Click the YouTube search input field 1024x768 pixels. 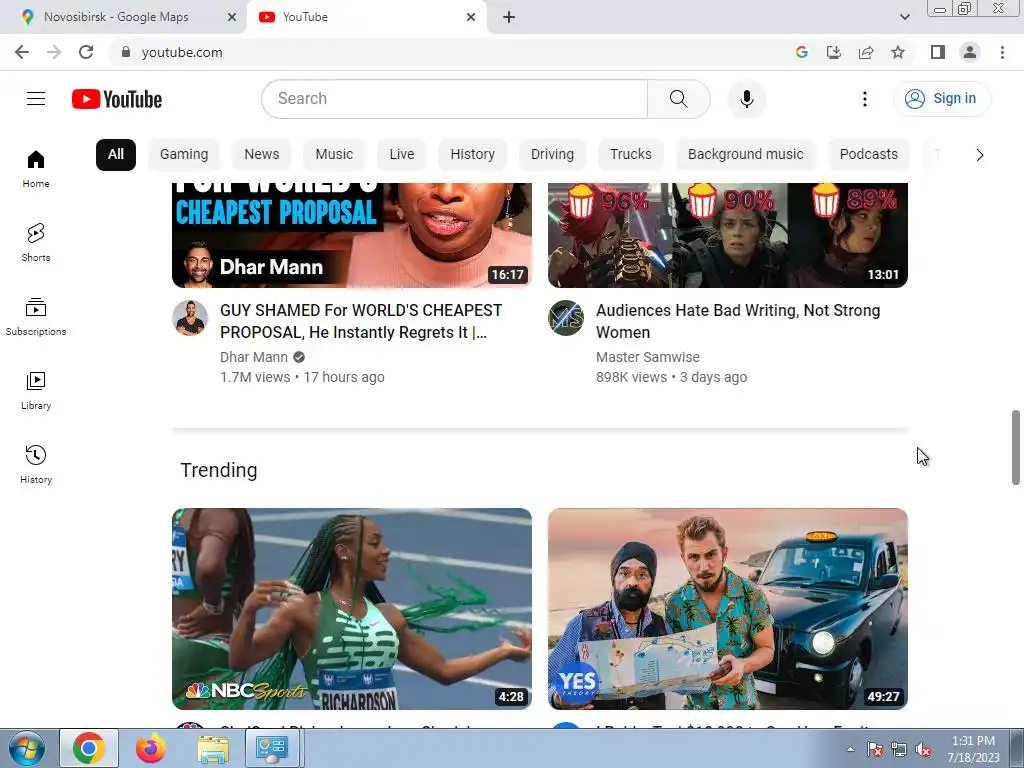coord(455,99)
